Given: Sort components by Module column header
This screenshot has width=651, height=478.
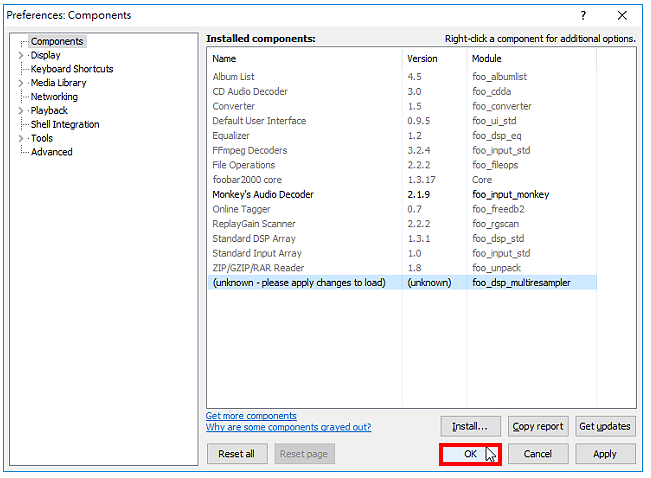Looking at the screenshot, I should pyautogui.click(x=531, y=59).
